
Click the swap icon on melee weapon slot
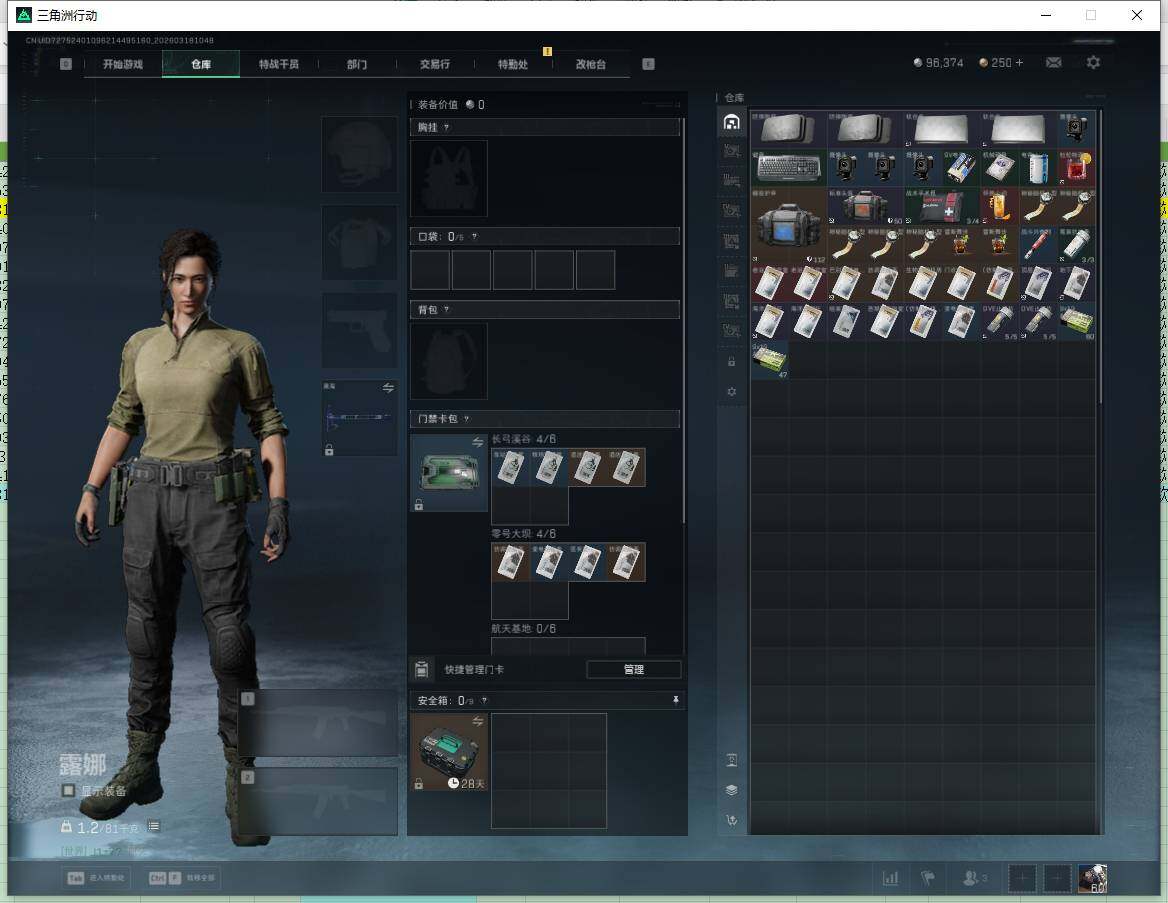(388, 387)
